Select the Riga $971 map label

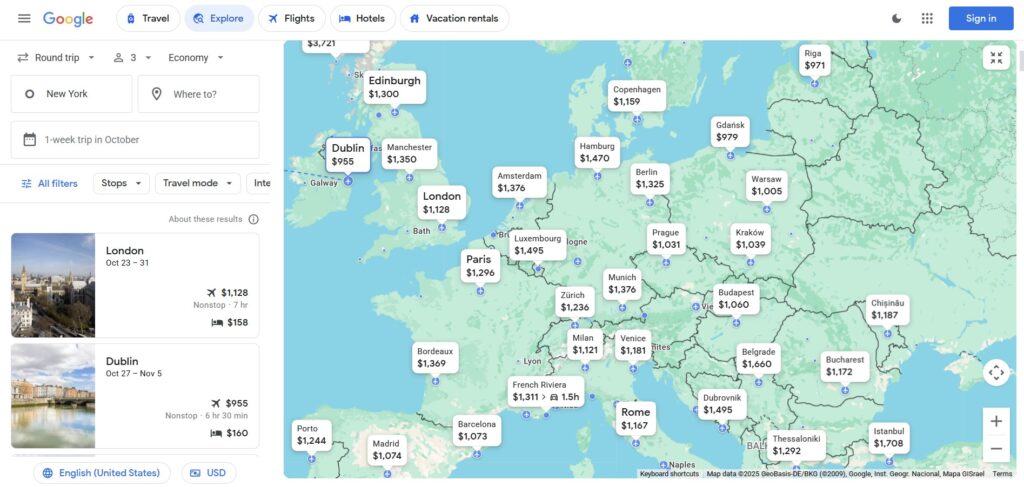815,59
